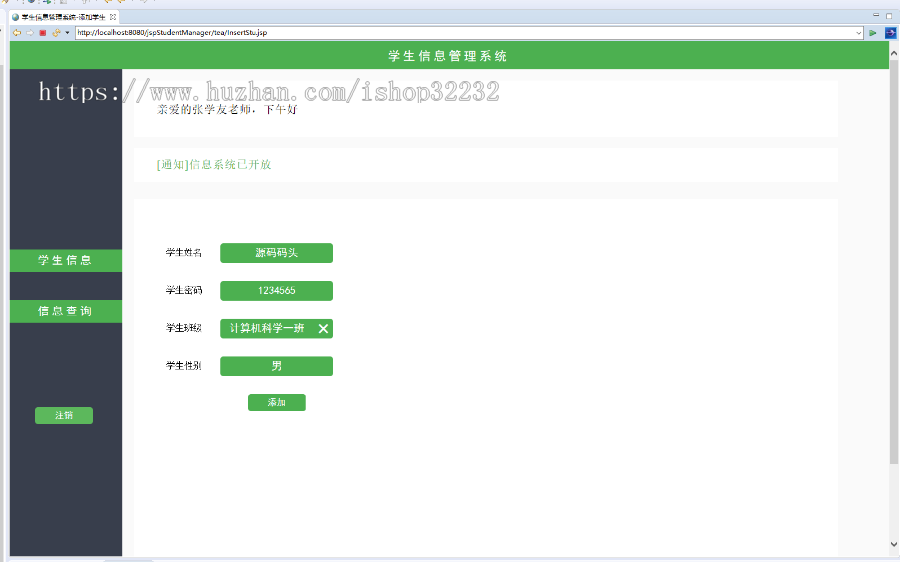Click the 学生班级 field containing 计算机科学一班

click(x=276, y=328)
